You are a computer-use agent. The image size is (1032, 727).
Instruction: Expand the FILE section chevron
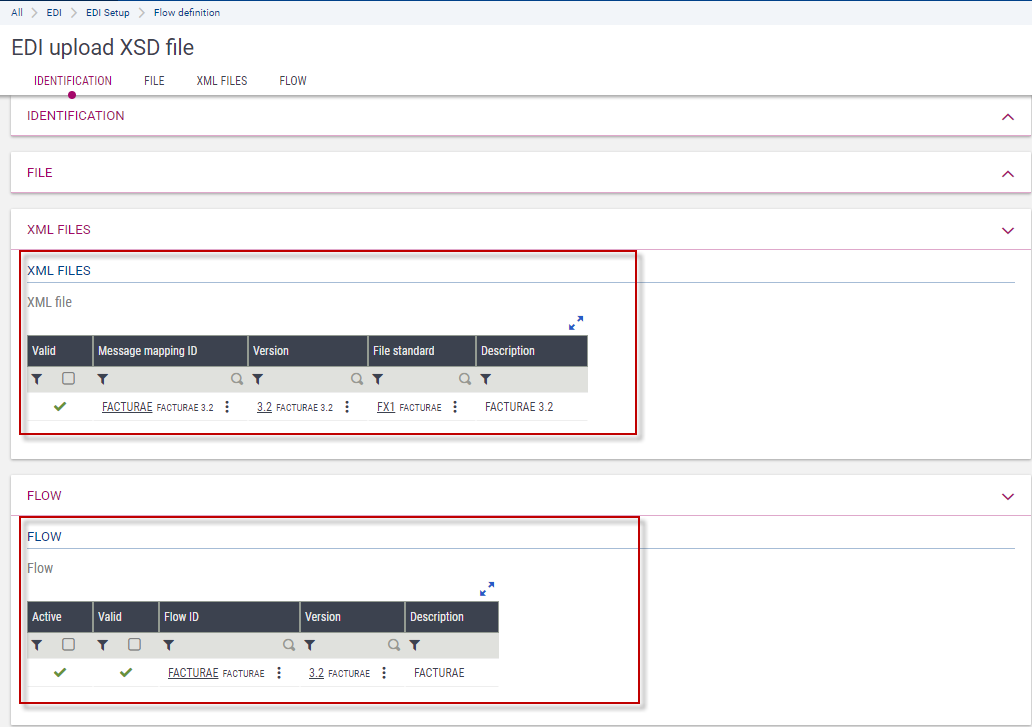point(1007,174)
